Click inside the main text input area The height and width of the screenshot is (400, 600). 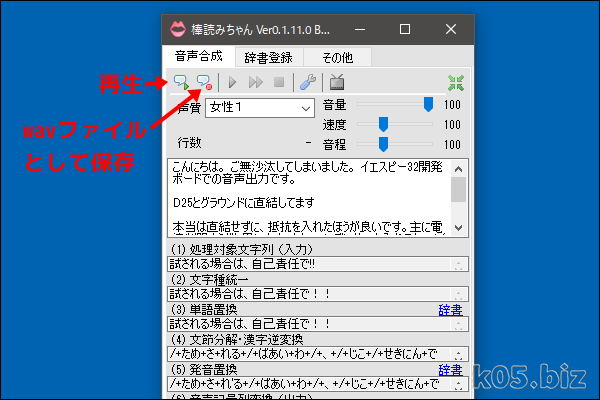pyautogui.click(x=309, y=198)
